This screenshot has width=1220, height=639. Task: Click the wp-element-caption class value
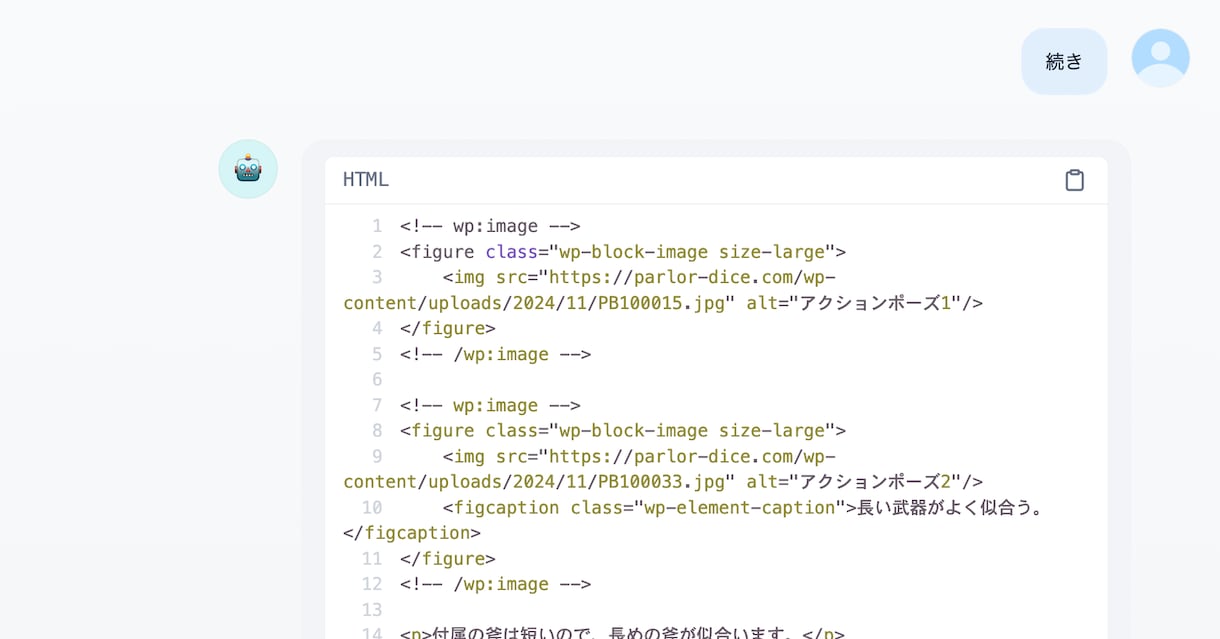pos(739,508)
